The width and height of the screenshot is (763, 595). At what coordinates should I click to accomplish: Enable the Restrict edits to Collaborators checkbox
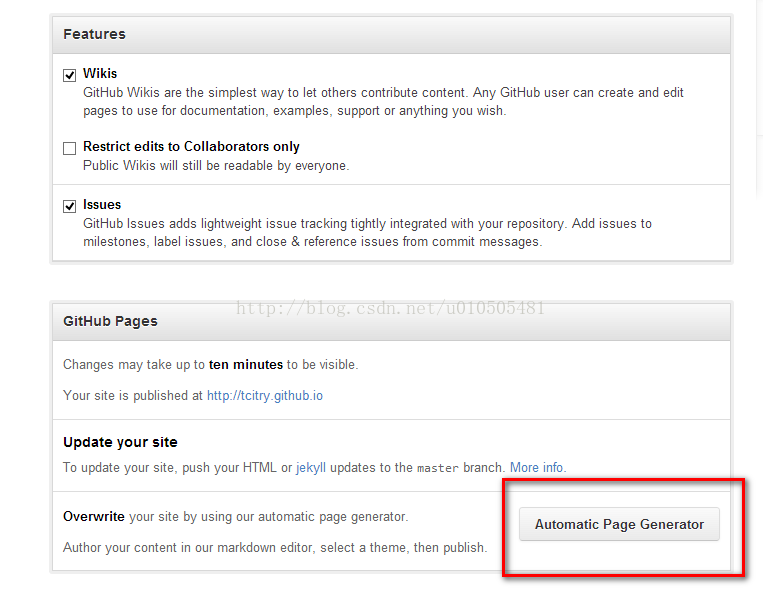70,148
